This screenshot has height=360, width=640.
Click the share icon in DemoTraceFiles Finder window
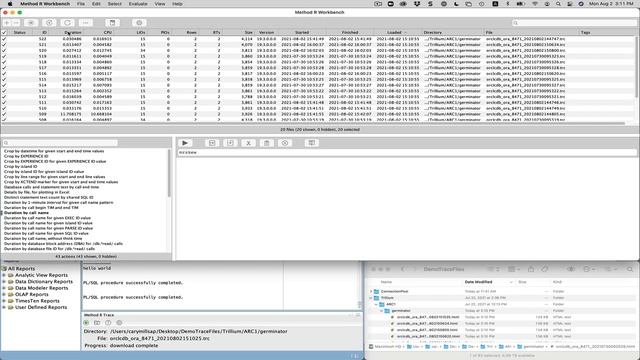click(x=531, y=269)
